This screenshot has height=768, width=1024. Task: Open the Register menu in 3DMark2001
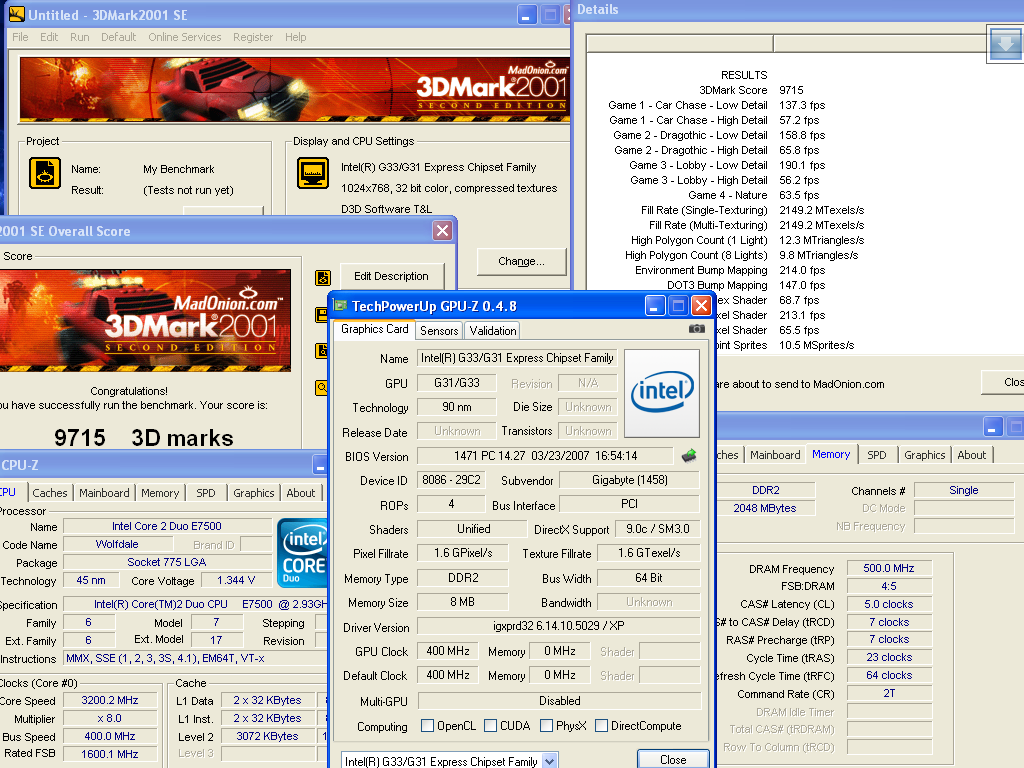253,37
